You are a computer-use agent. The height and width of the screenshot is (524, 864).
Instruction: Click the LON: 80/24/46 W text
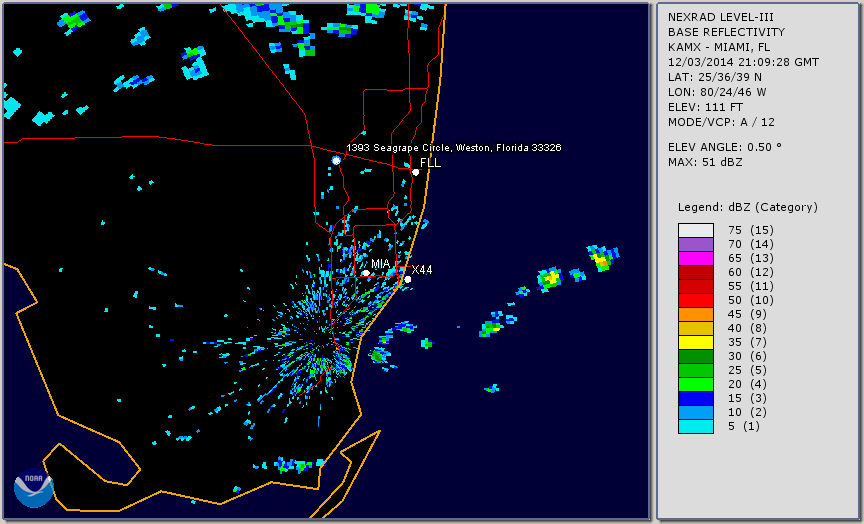click(x=717, y=92)
